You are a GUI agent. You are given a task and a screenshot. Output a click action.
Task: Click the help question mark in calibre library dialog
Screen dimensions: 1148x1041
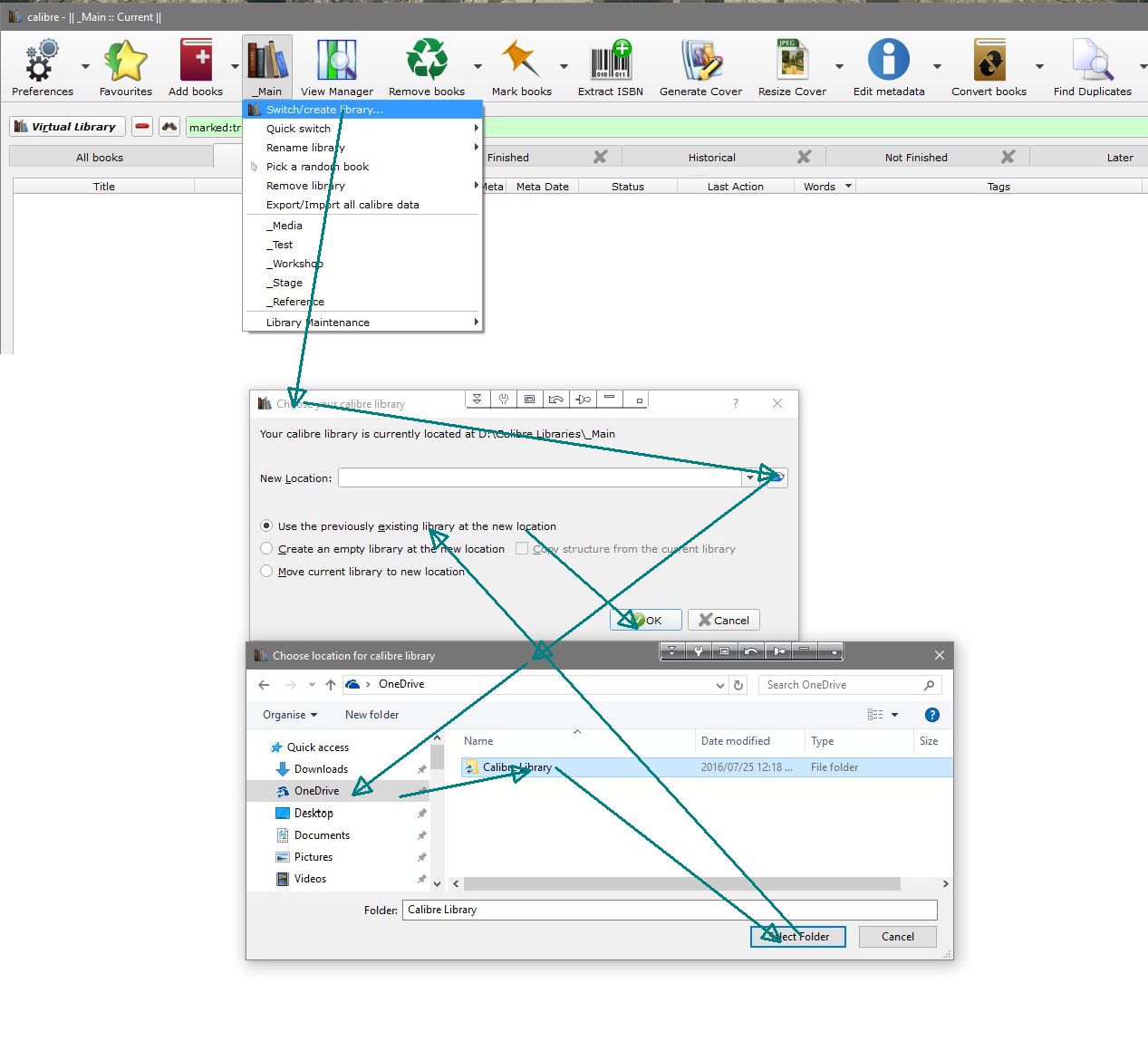pyautogui.click(x=735, y=403)
